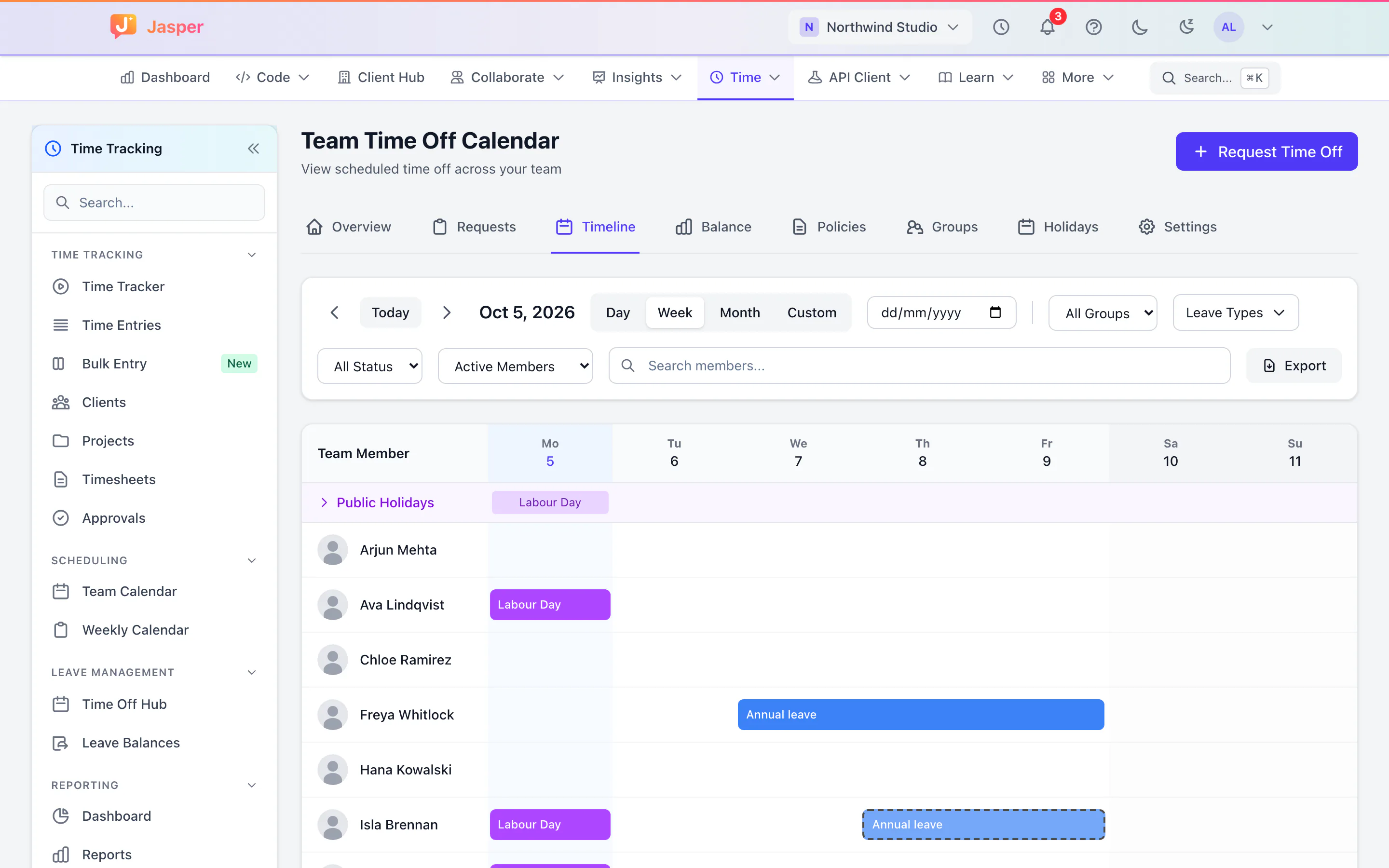Click the Jasper logo
Screen dimensions: 1389x868
157,27
